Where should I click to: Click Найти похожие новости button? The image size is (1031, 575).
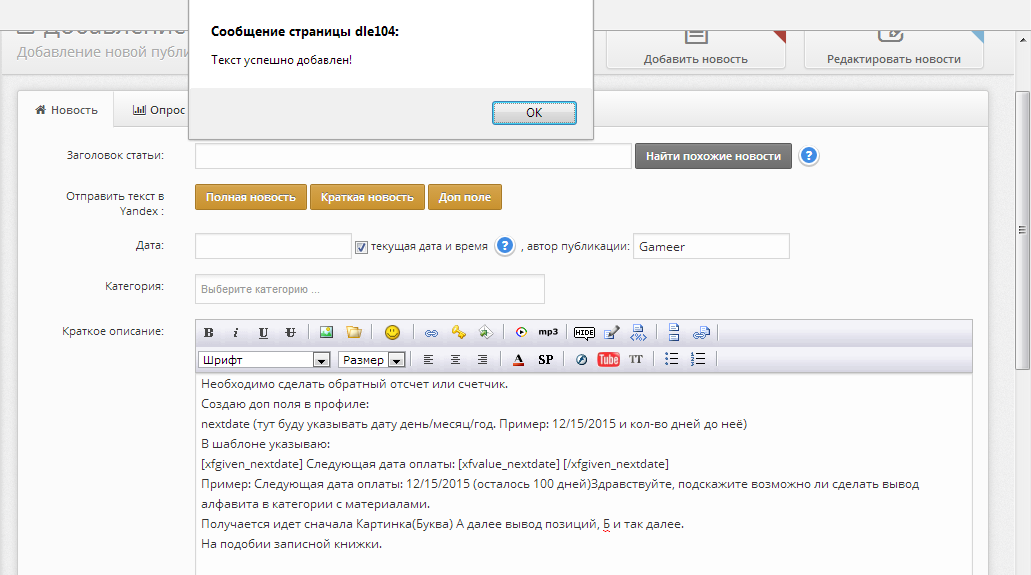pyautogui.click(x=713, y=156)
